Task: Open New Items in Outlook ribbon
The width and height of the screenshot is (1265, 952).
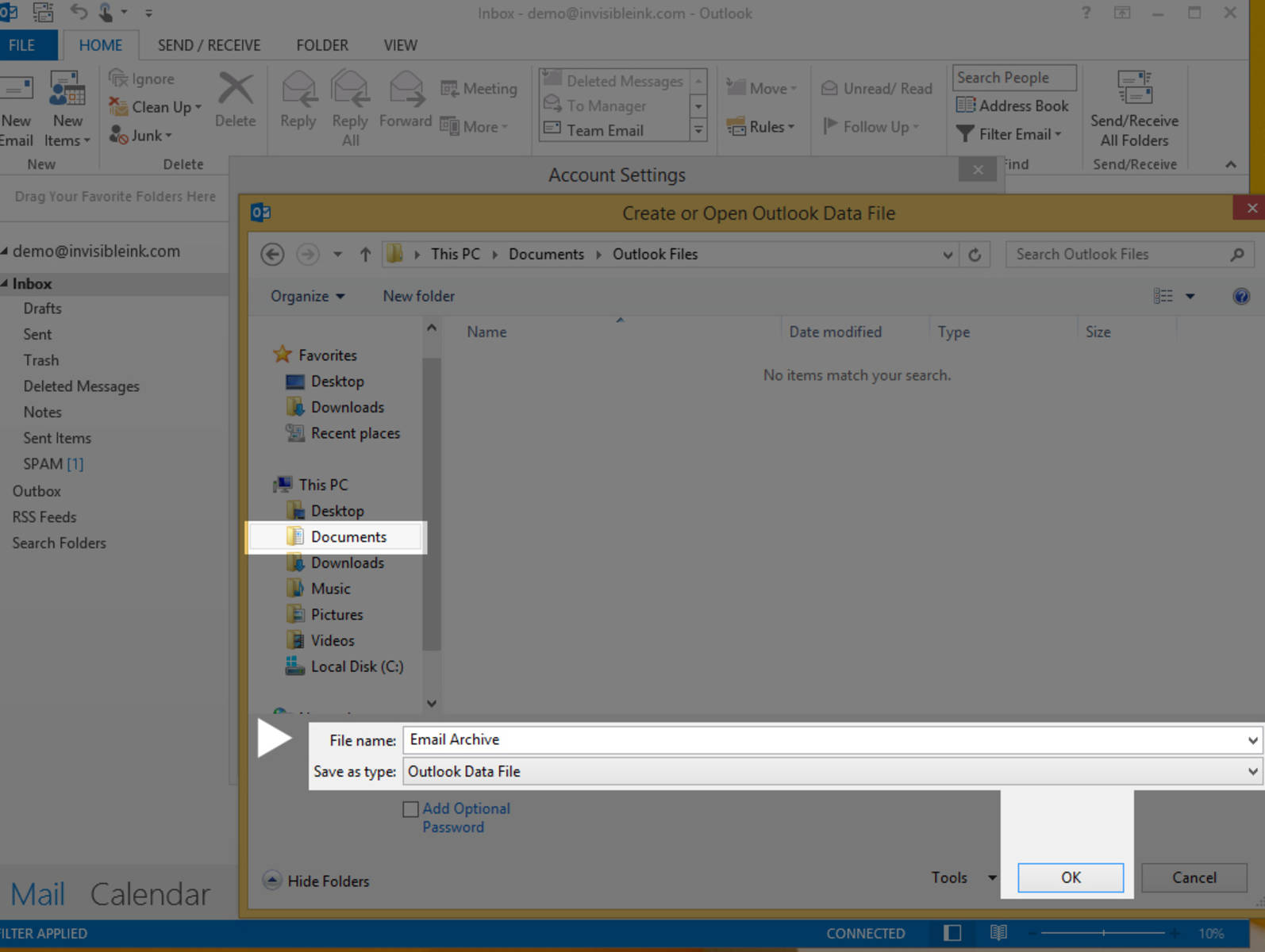Action: [x=67, y=109]
